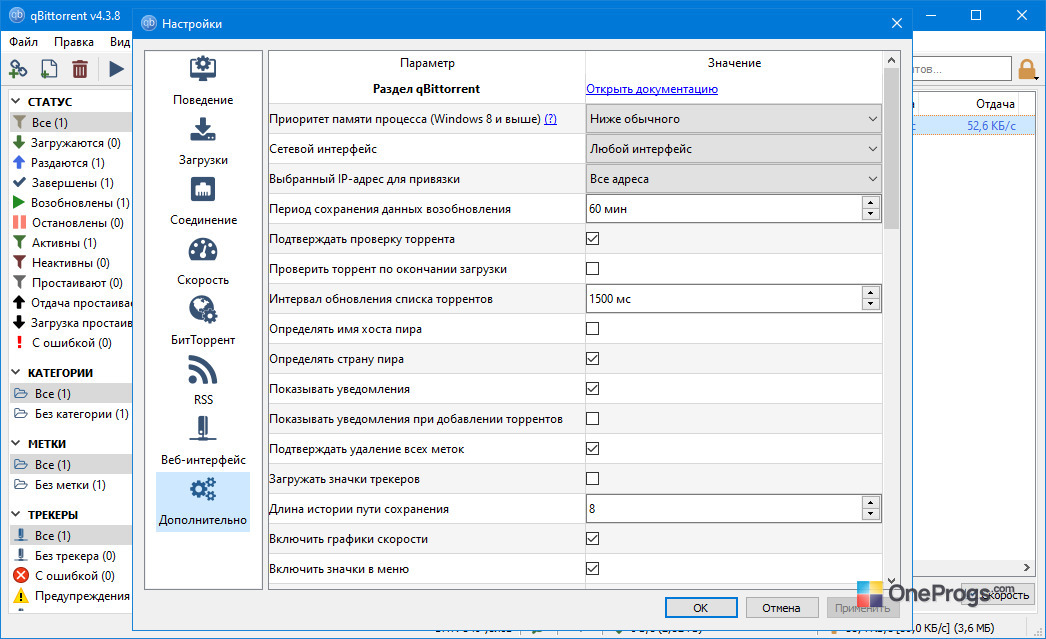Filter by Загружаются (0) status
The width and height of the screenshot is (1046, 639).
pos(71,143)
